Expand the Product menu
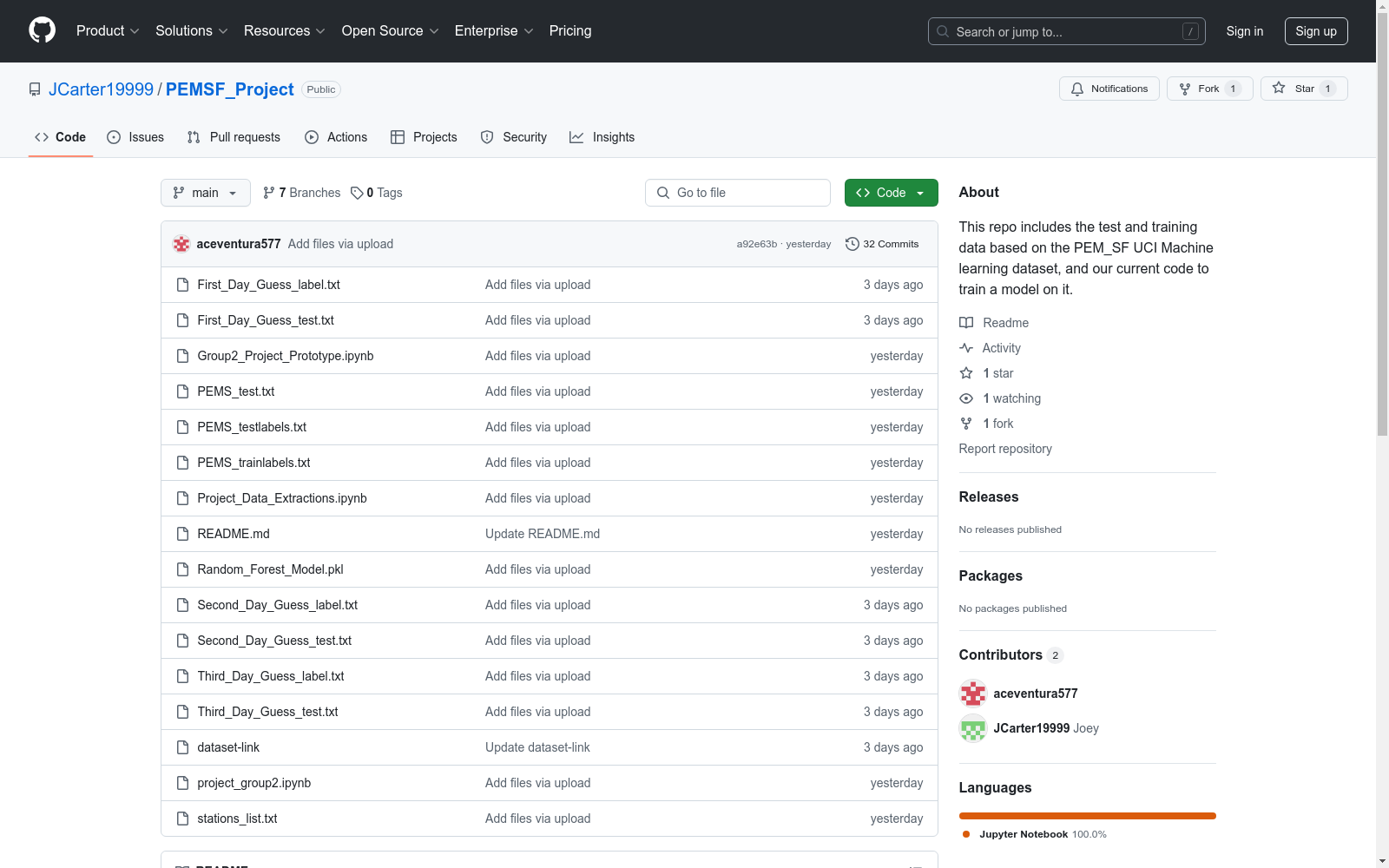Screen dimensions: 1389x868 [x=108, y=30]
